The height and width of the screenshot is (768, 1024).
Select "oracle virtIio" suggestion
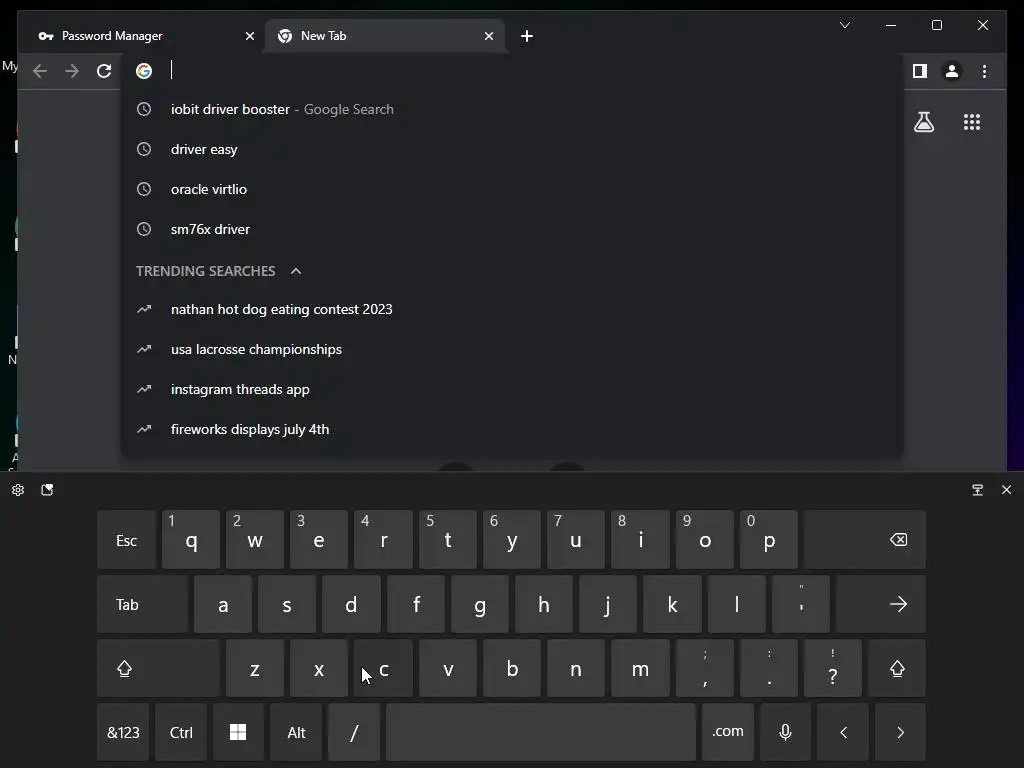pyautogui.click(x=512, y=189)
